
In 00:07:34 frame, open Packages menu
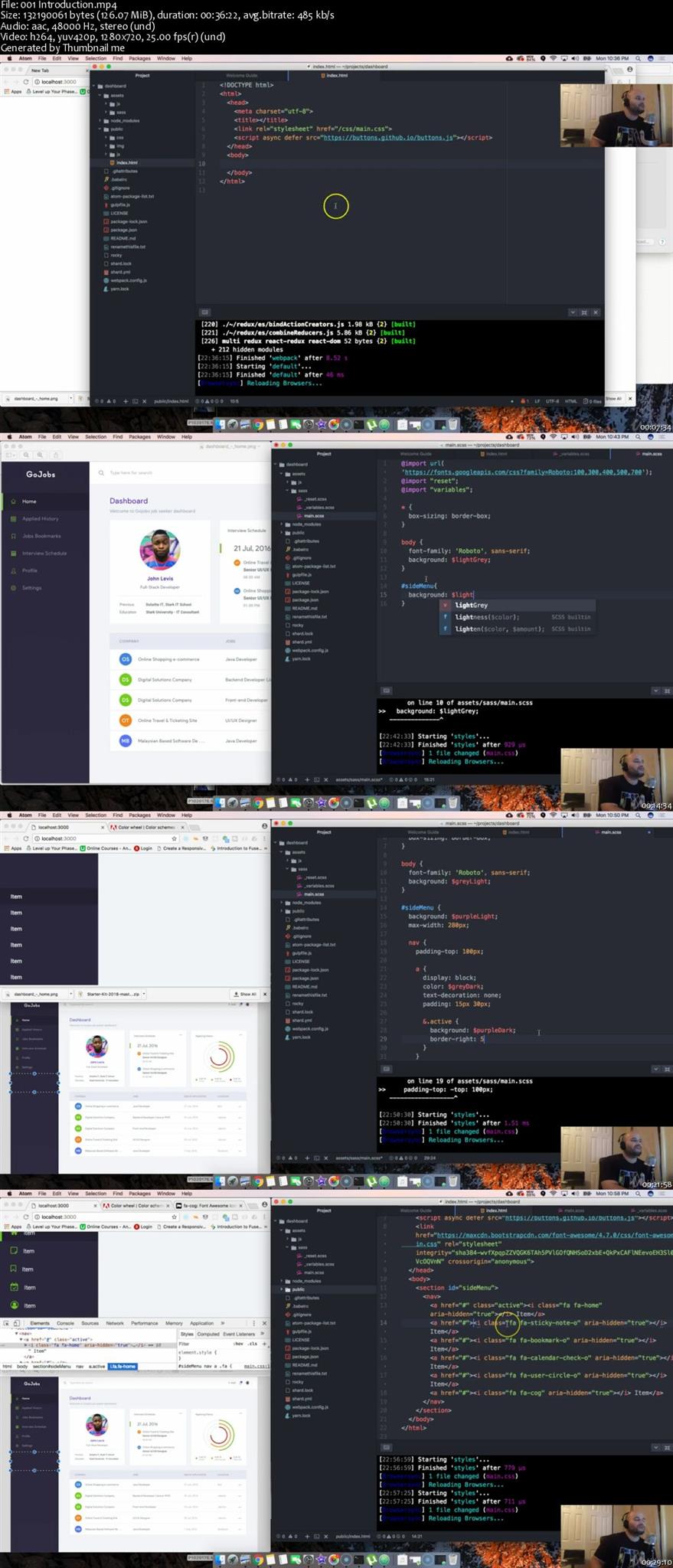click(139, 58)
